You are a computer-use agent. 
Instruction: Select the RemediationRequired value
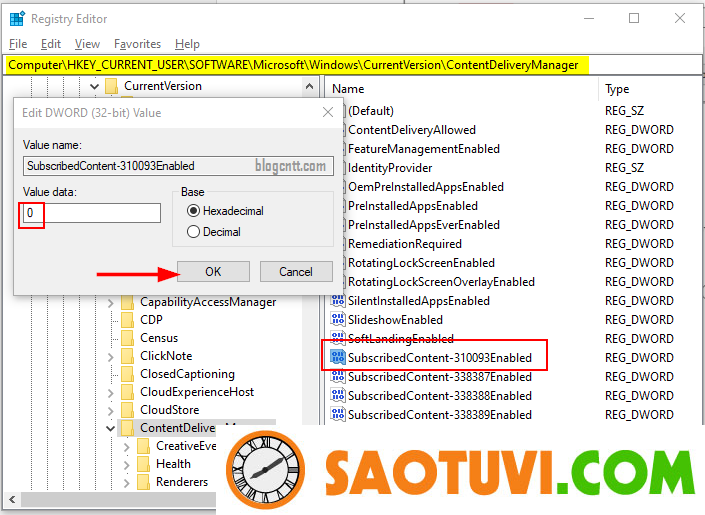405,243
